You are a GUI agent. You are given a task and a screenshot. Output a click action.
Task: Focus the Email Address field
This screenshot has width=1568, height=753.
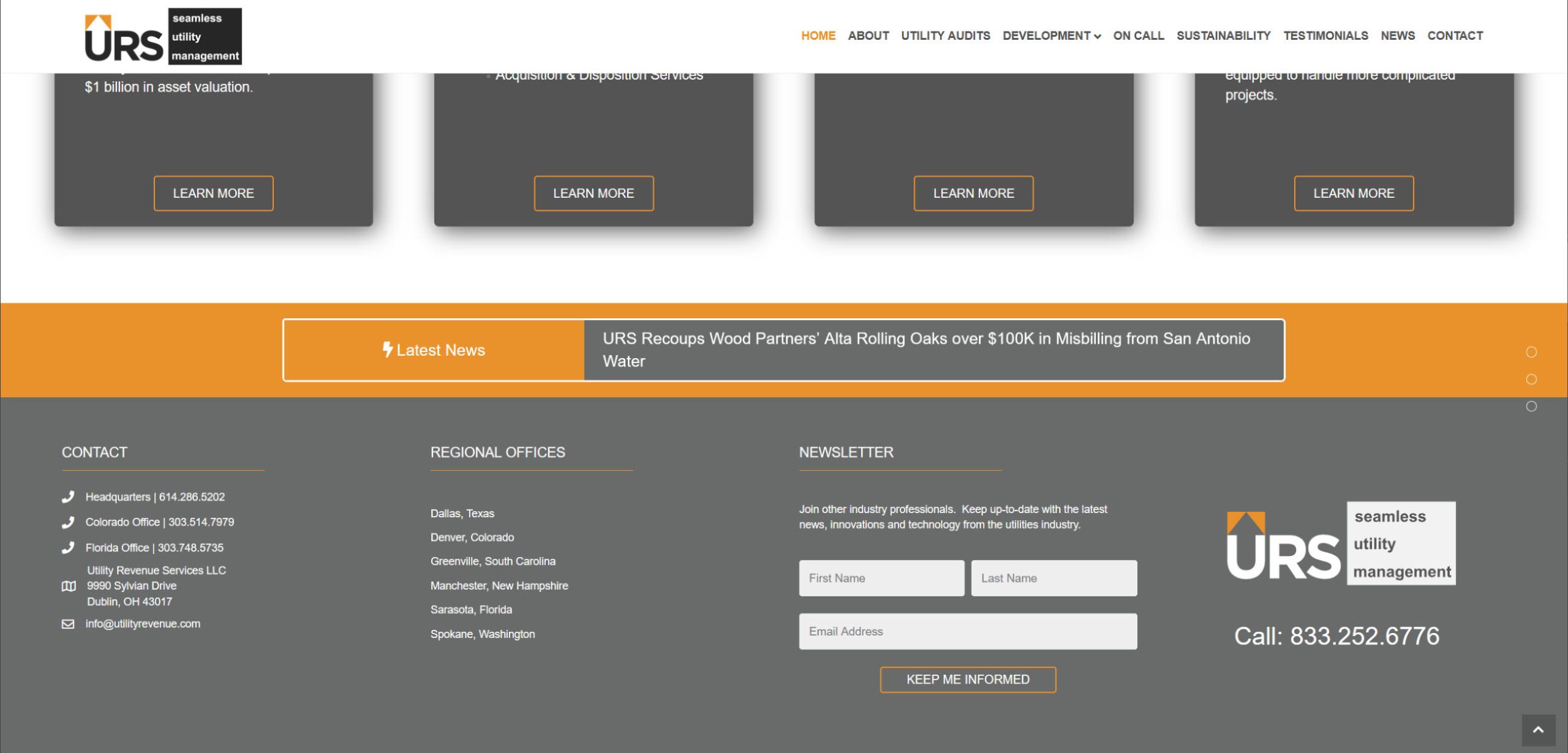pos(967,631)
